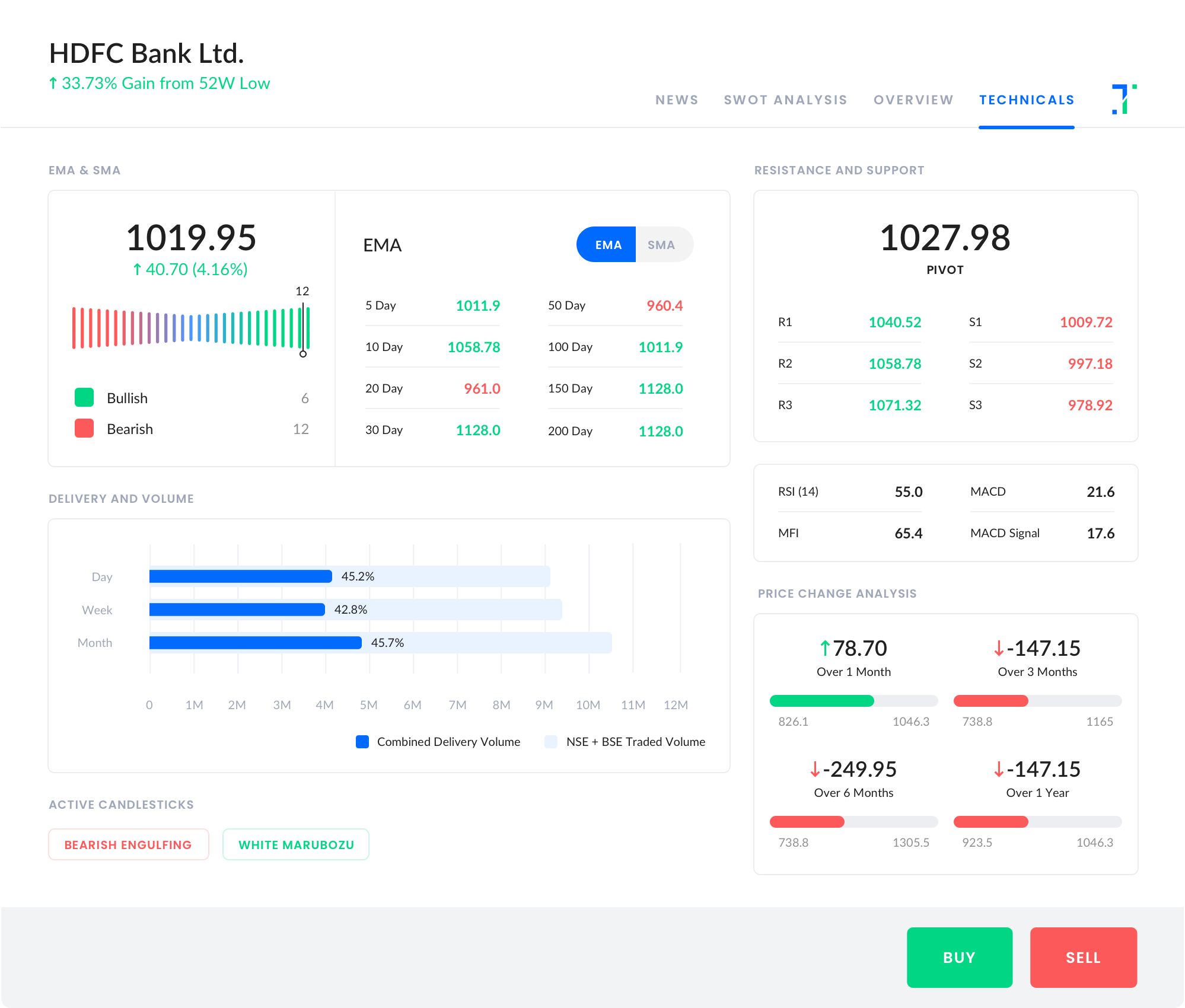The width and height of the screenshot is (1185, 1008).
Task: Click the Week delivery volume bar
Action: click(237, 610)
